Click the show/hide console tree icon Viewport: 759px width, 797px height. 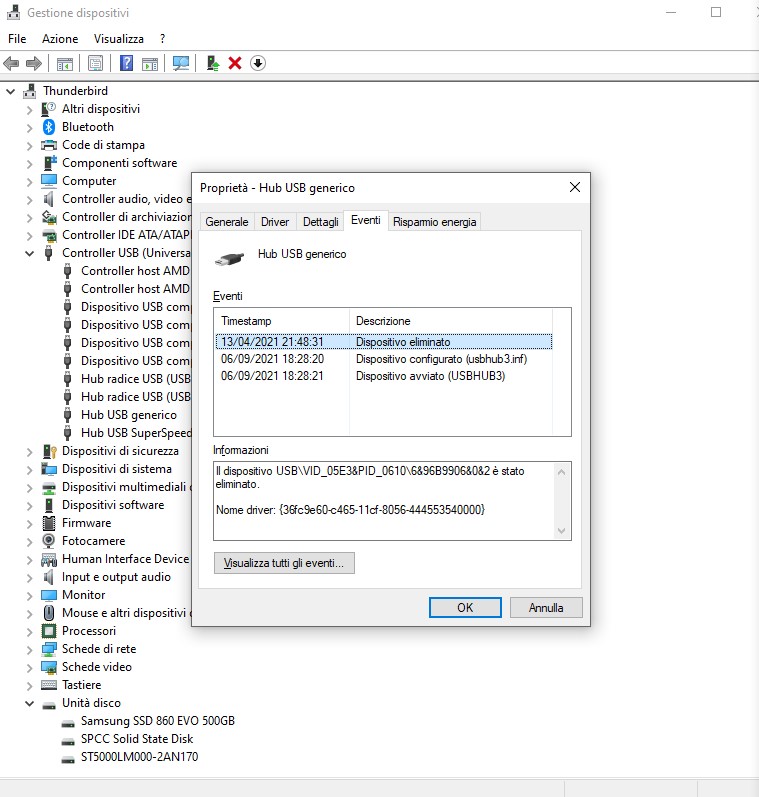coord(65,63)
